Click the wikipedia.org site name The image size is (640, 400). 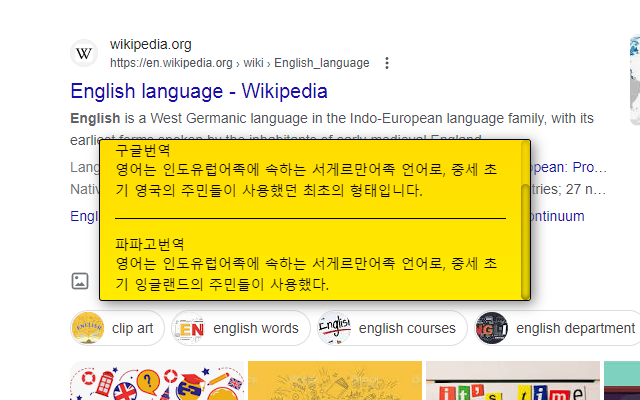[x=151, y=44]
